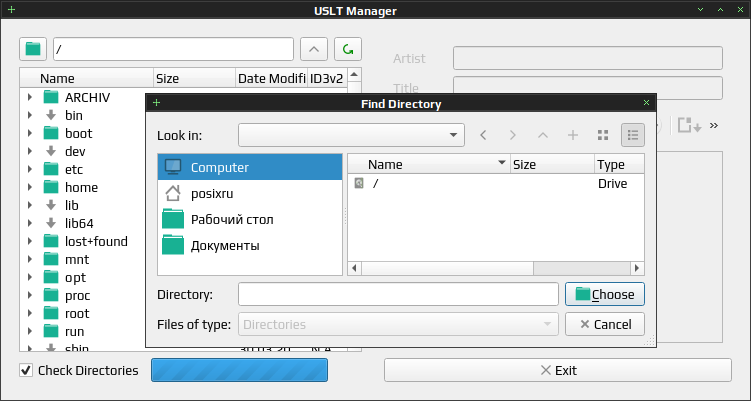Sort file tree by Name column
This screenshot has height=401, width=751.
tap(87, 78)
